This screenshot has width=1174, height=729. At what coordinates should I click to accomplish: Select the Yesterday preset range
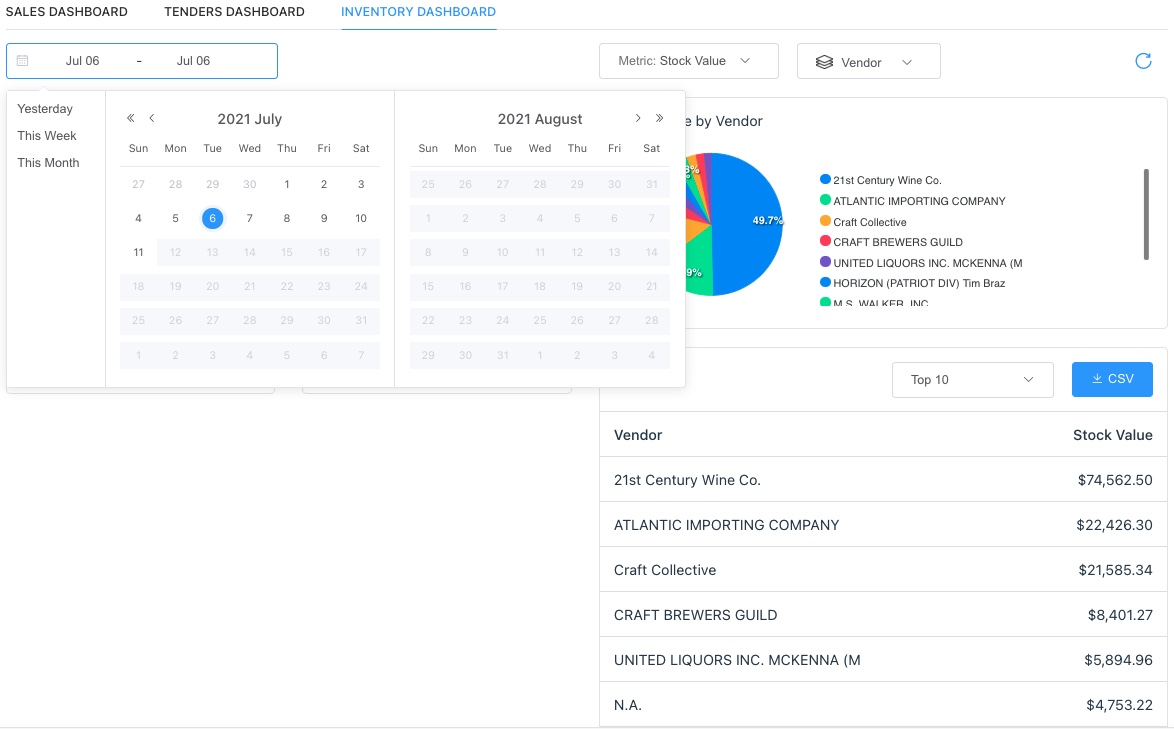coord(45,109)
